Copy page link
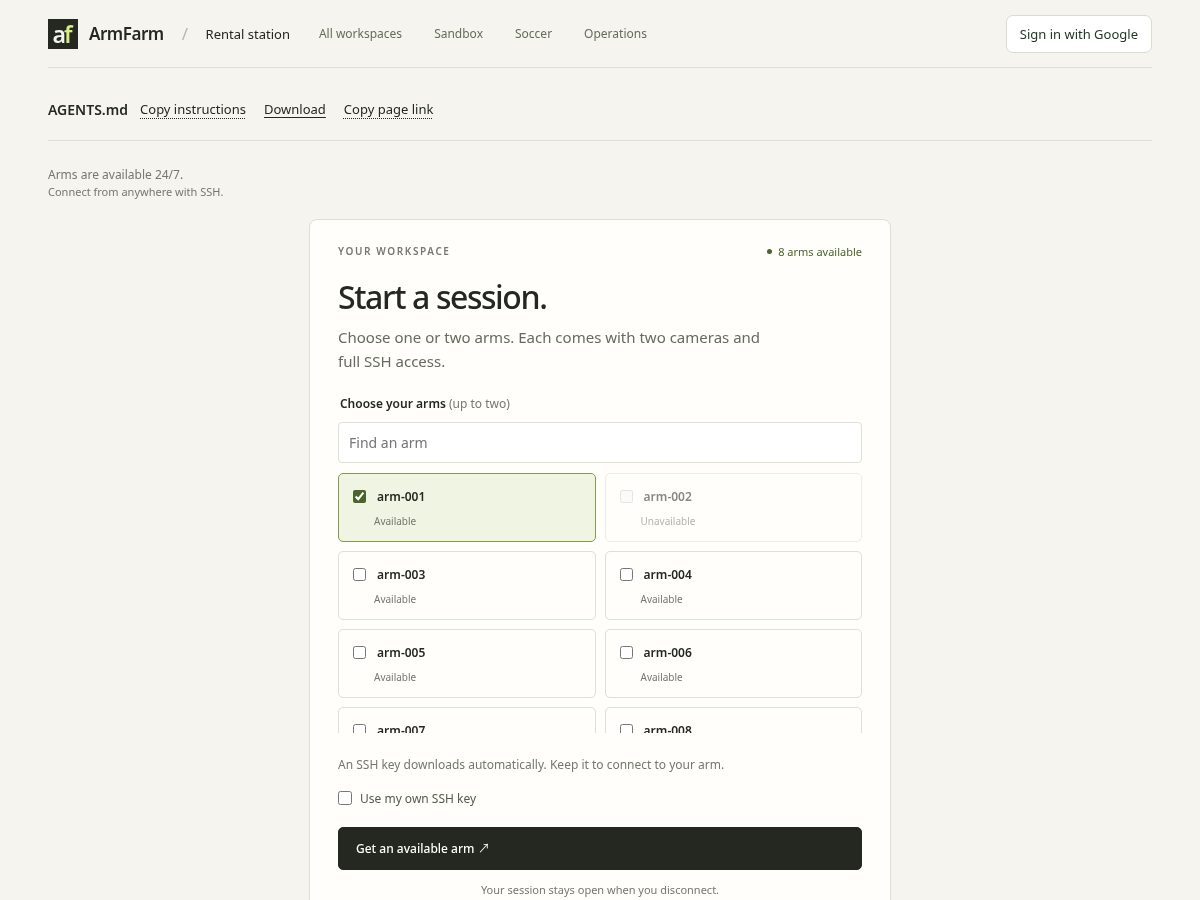The height and width of the screenshot is (900, 1200). coord(388,110)
